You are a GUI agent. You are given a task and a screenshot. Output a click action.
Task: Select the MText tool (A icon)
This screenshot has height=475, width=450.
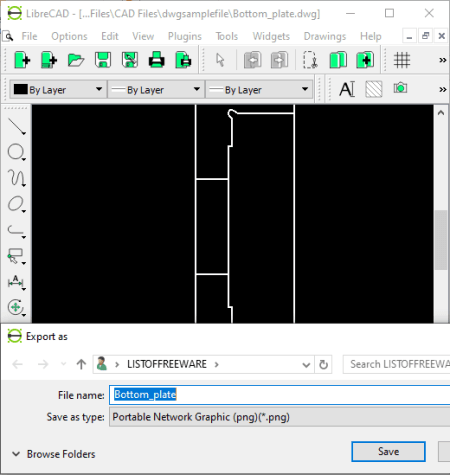click(x=347, y=89)
